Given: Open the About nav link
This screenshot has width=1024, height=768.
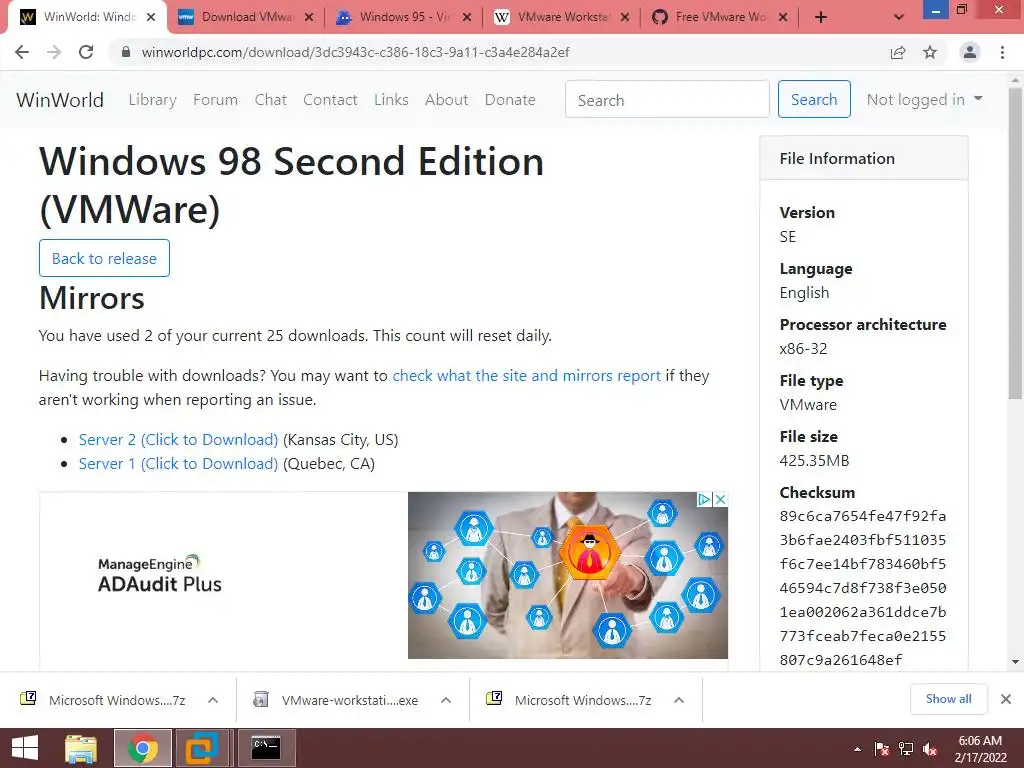Looking at the screenshot, I should coord(446,100).
